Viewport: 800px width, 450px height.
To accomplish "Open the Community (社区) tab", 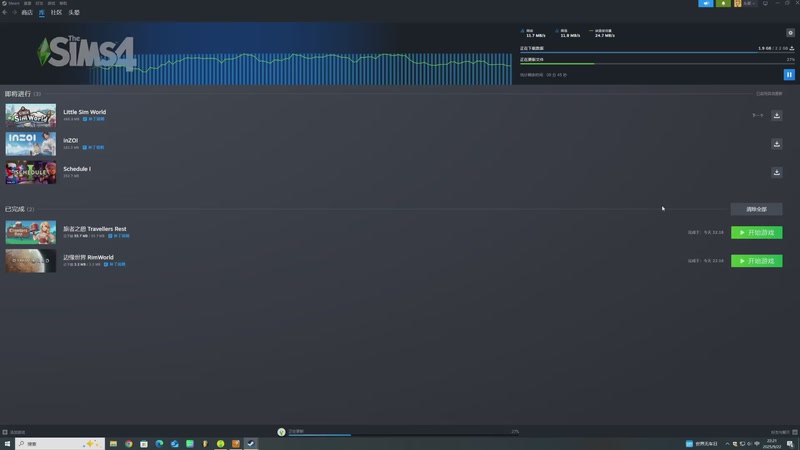I will pyautogui.click(x=56, y=12).
